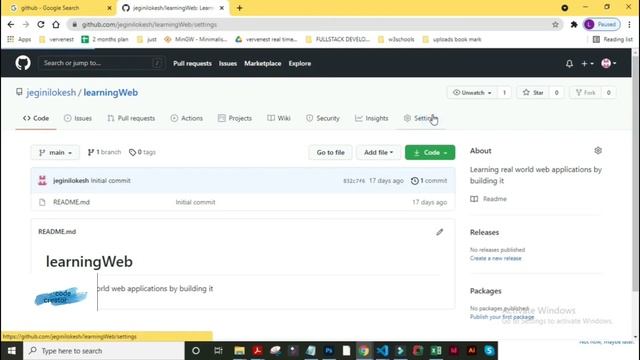Select the Code tab
This screenshot has width=640, height=360.
pyautogui.click(x=36, y=118)
